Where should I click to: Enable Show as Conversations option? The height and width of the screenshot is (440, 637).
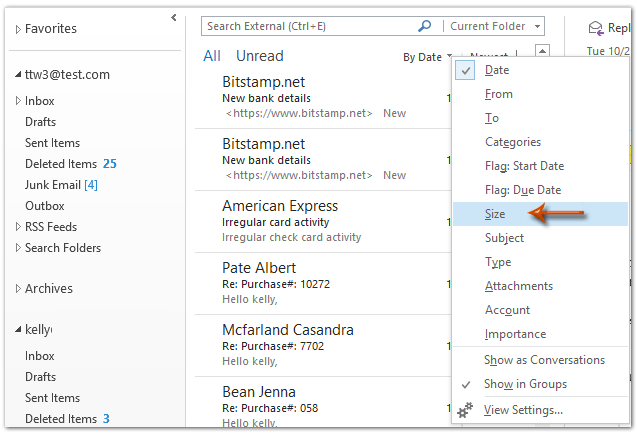pyautogui.click(x=543, y=360)
